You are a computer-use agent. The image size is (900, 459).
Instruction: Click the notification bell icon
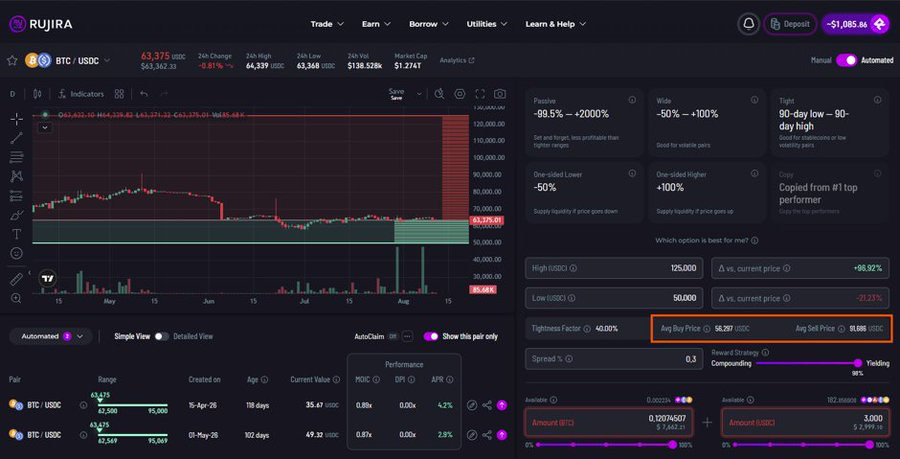coord(748,24)
